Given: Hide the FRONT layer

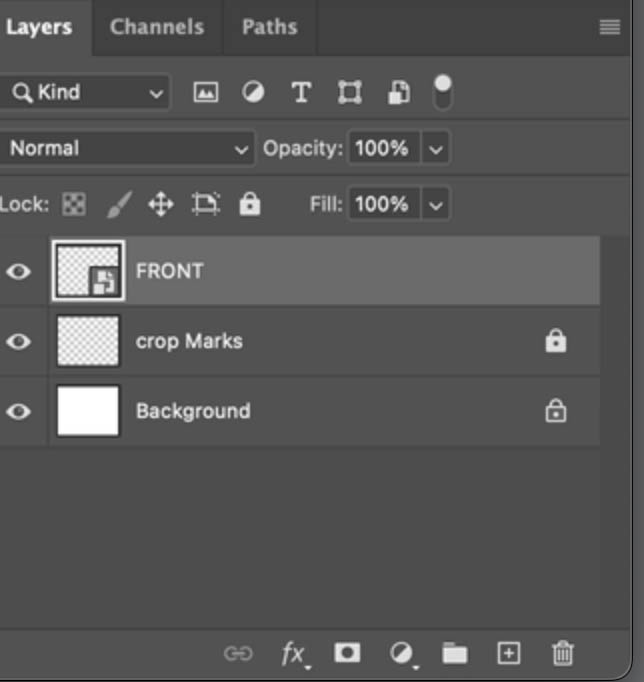Looking at the screenshot, I should 19,271.
